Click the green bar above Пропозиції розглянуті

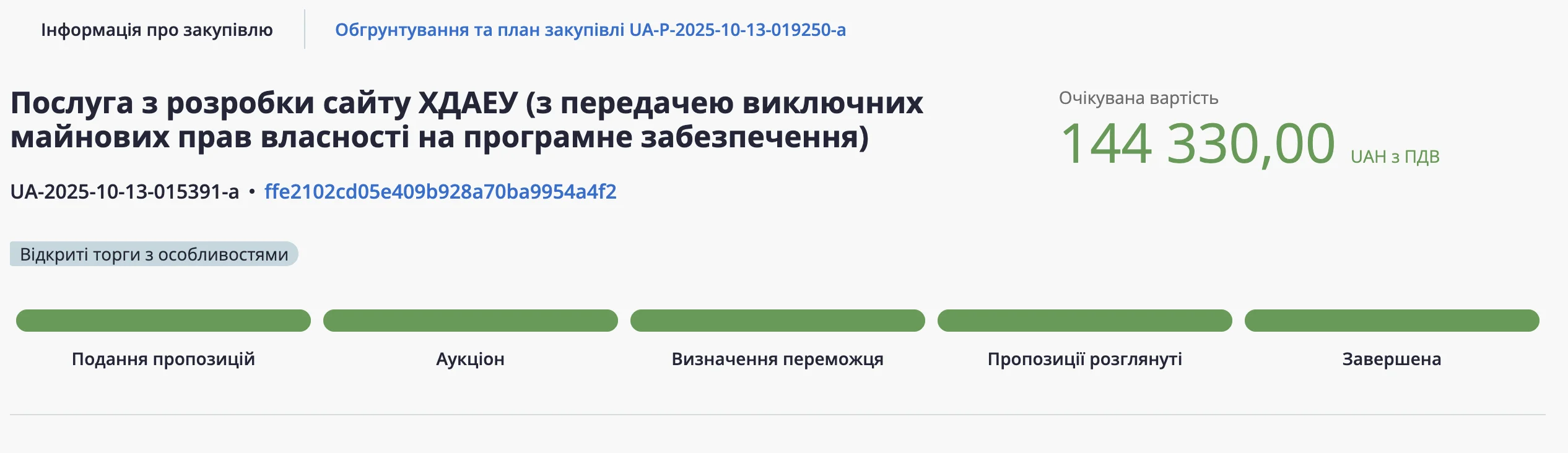coord(1084,321)
